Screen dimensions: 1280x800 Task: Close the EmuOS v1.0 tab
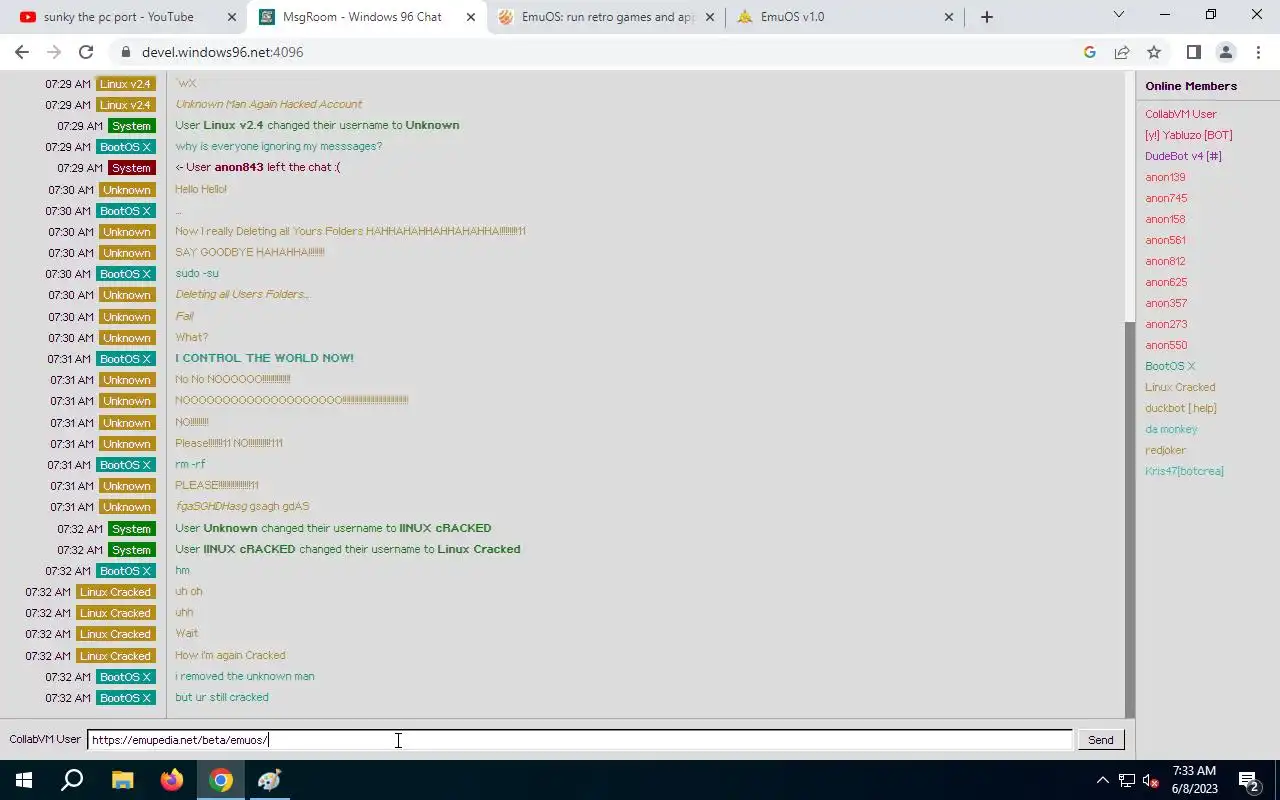[949, 17]
